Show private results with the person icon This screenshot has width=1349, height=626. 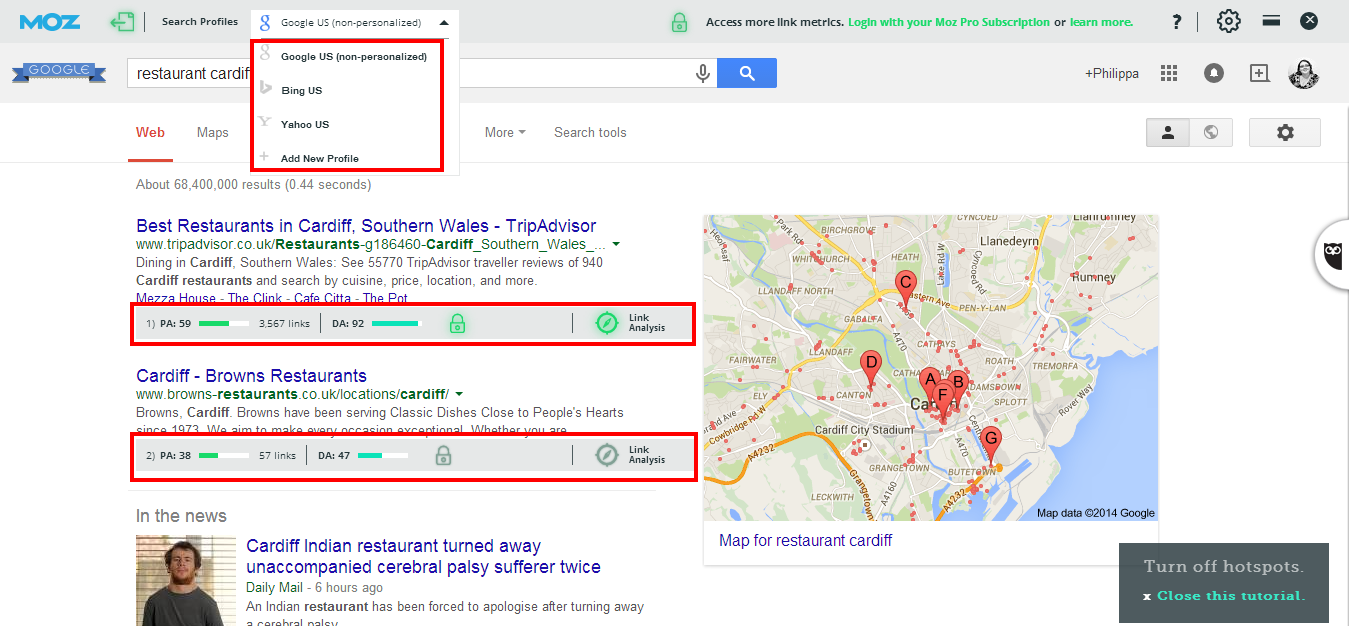[1167, 132]
